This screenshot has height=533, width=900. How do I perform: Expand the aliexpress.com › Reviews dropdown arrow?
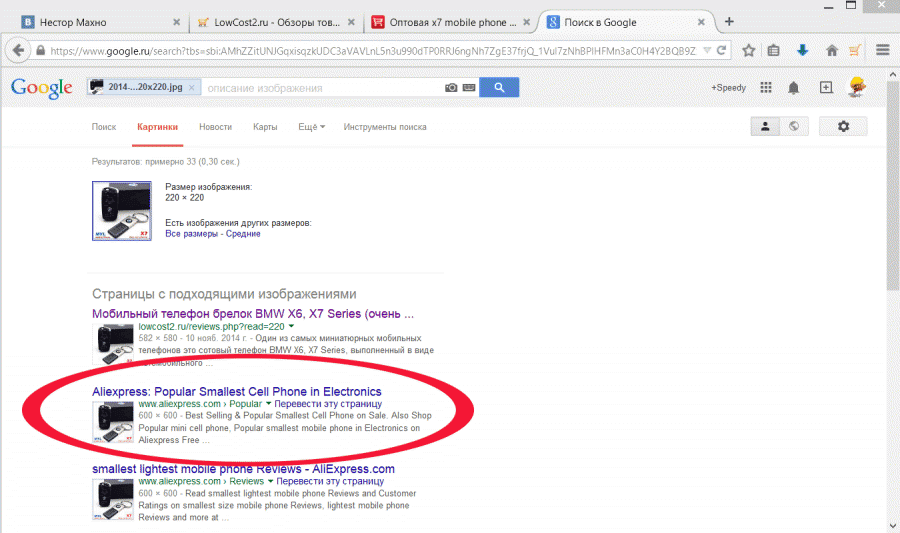coord(270,481)
